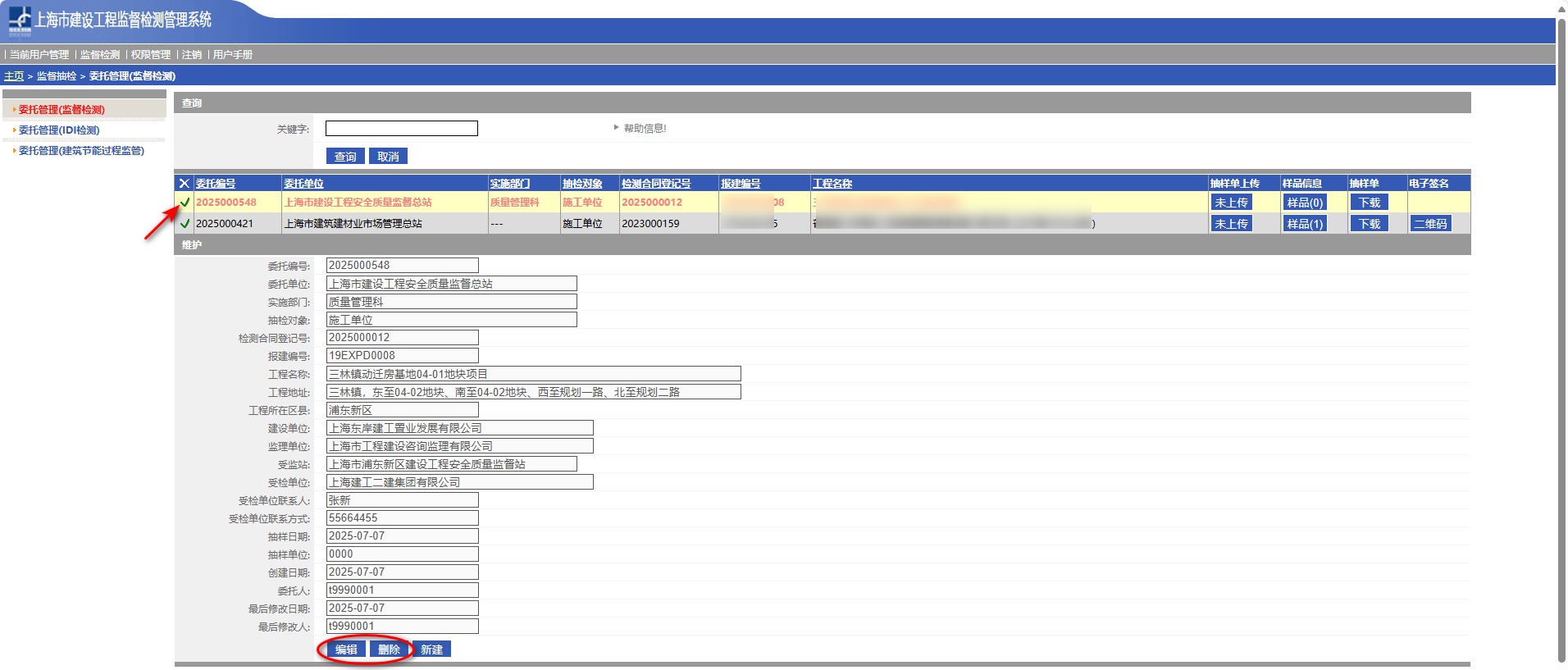Open 委托管理(IDI检测) in the sidebar
This screenshot has width=1568, height=670.
59,130
